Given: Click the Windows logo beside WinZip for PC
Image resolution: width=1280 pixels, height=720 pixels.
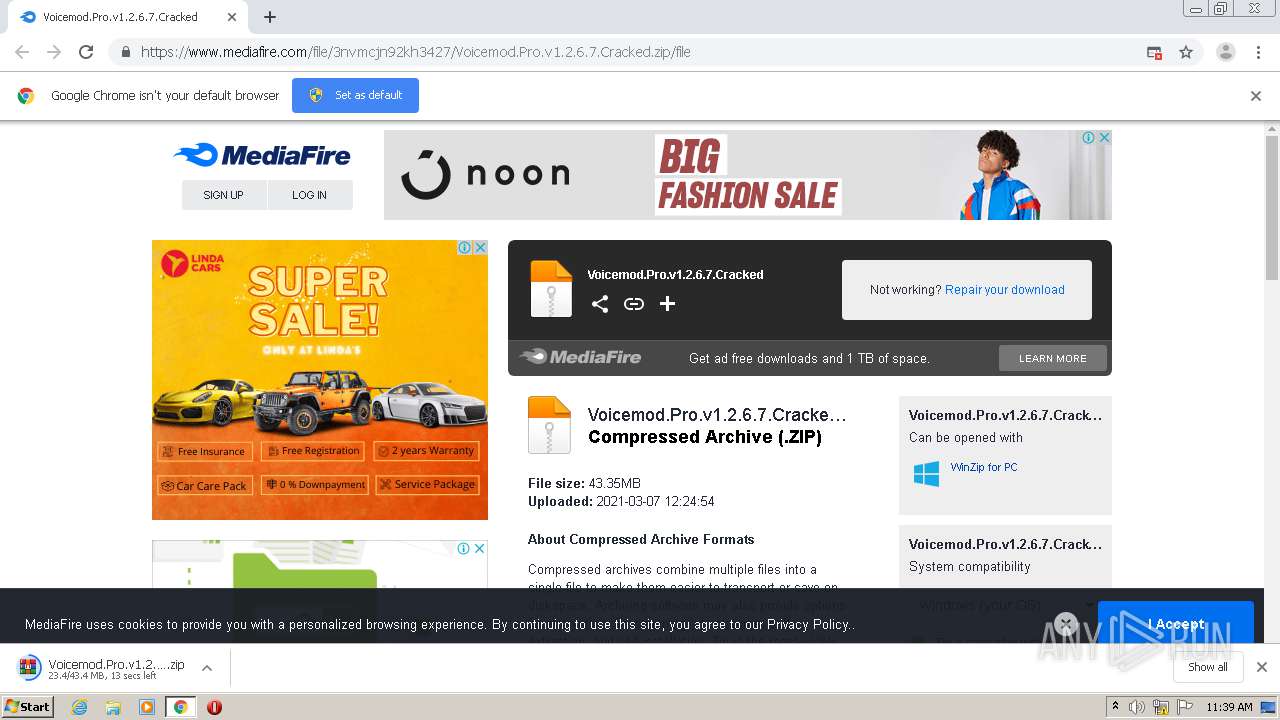Looking at the screenshot, I should click(927, 474).
